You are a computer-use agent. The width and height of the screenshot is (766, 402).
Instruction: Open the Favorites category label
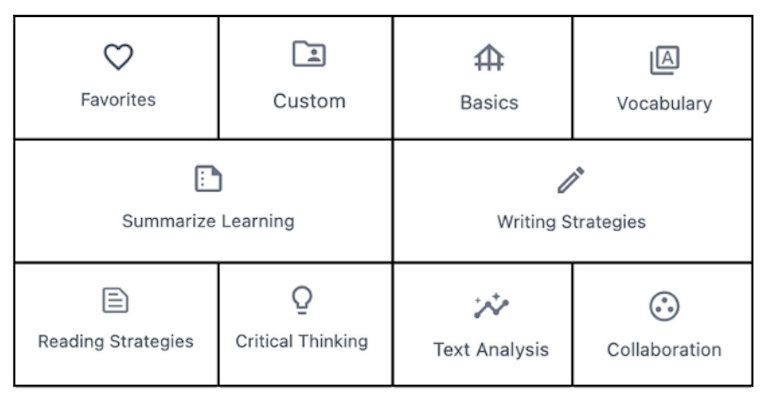pos(118,100)
